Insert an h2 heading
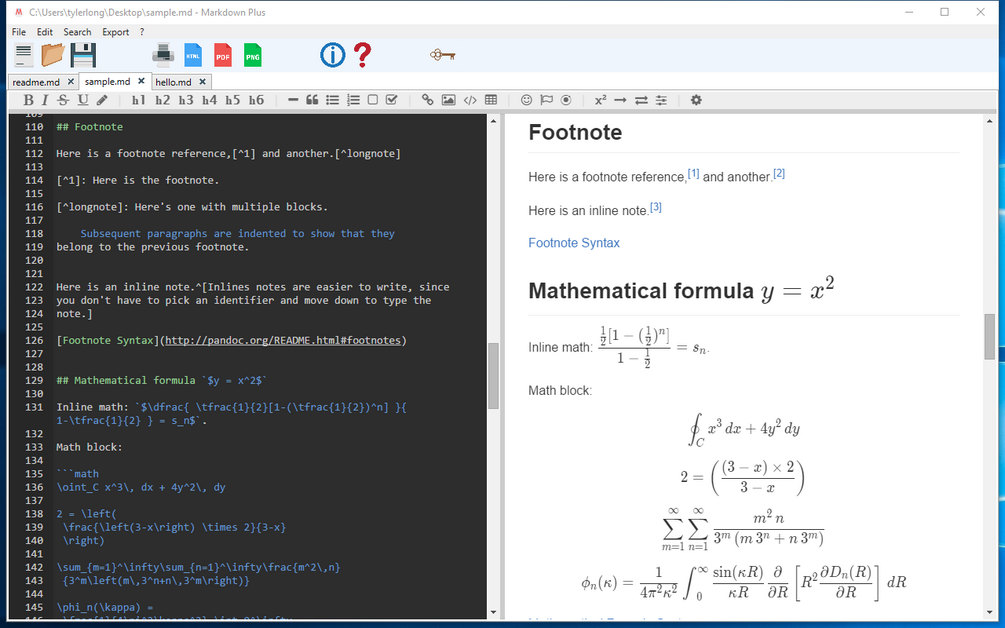The image size is (1005, 628). 162,100
